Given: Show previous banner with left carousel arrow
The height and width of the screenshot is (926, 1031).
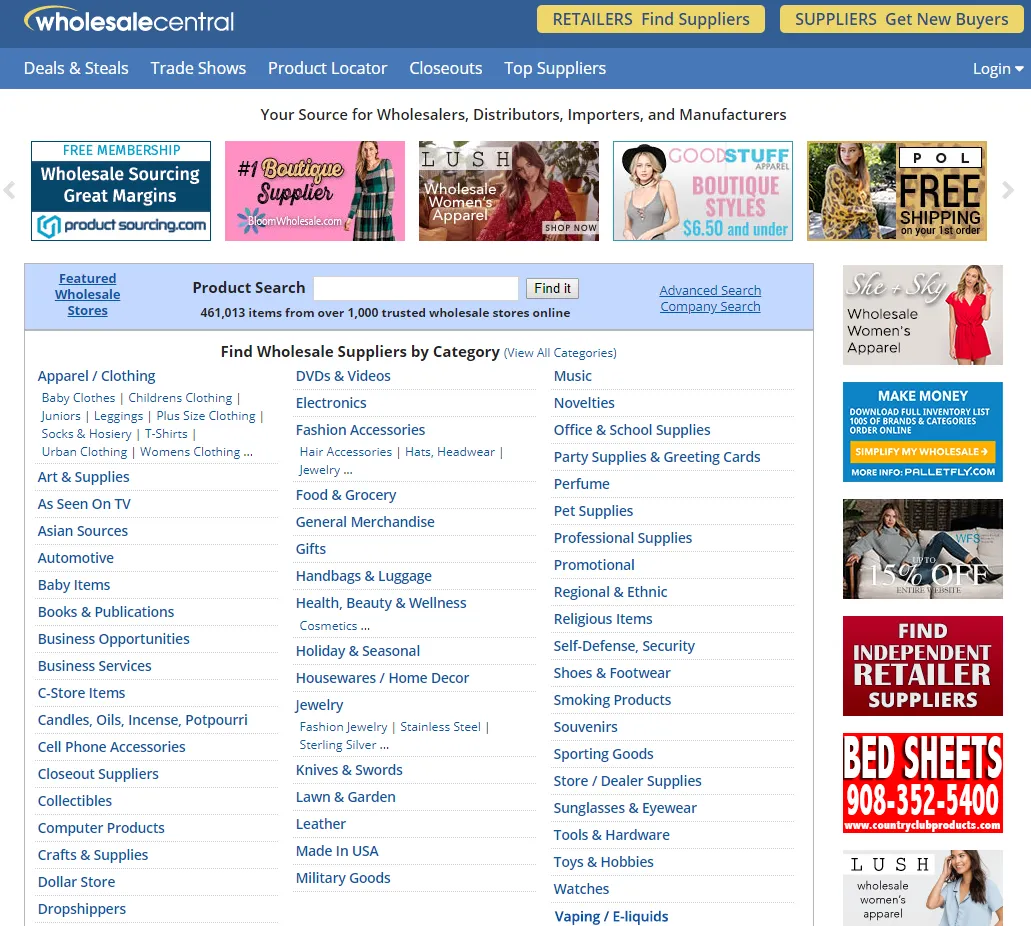Looking at the screenshot, I should pos(9,191).
